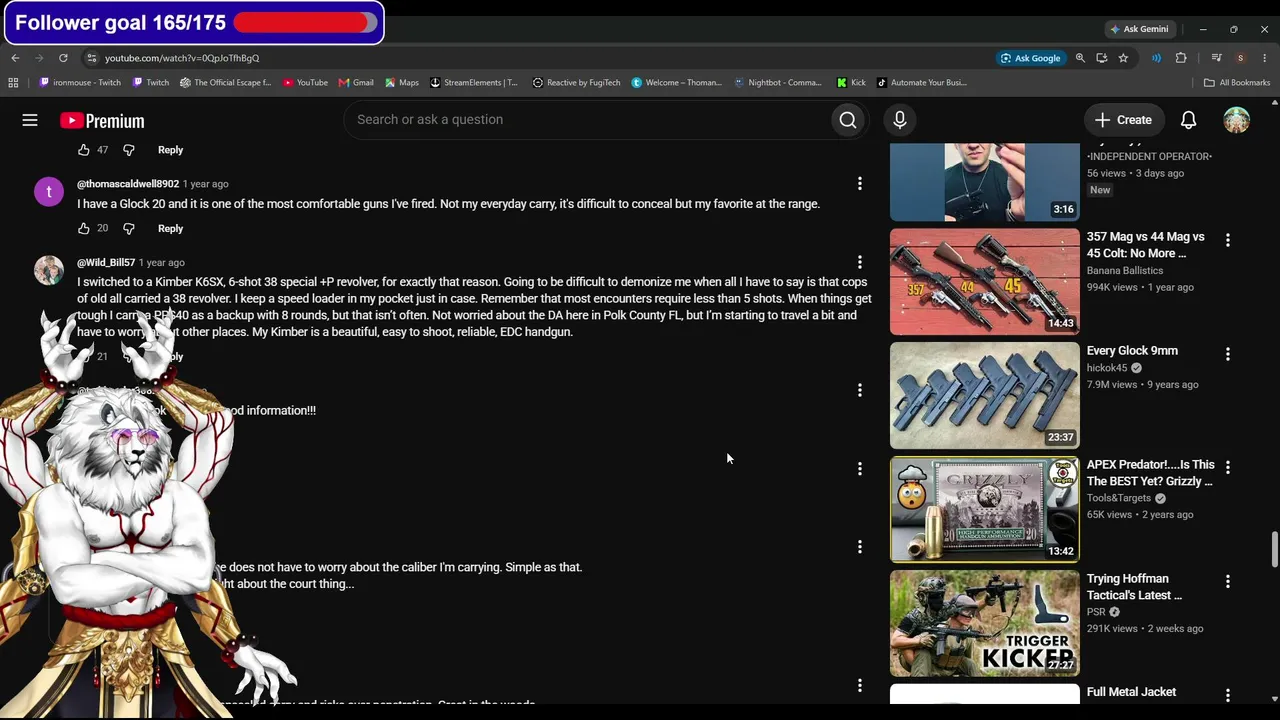
Task: Reply to @thomascaldwell8902's comment
Action: 170,228
